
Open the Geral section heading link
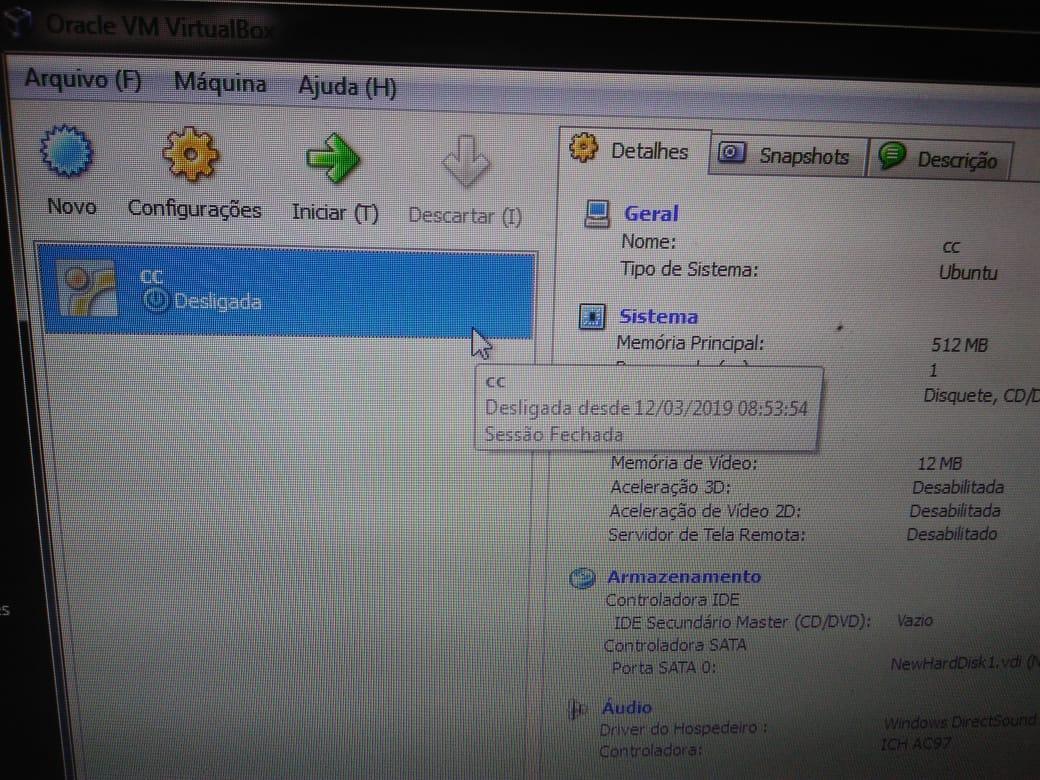coord(651,214)
